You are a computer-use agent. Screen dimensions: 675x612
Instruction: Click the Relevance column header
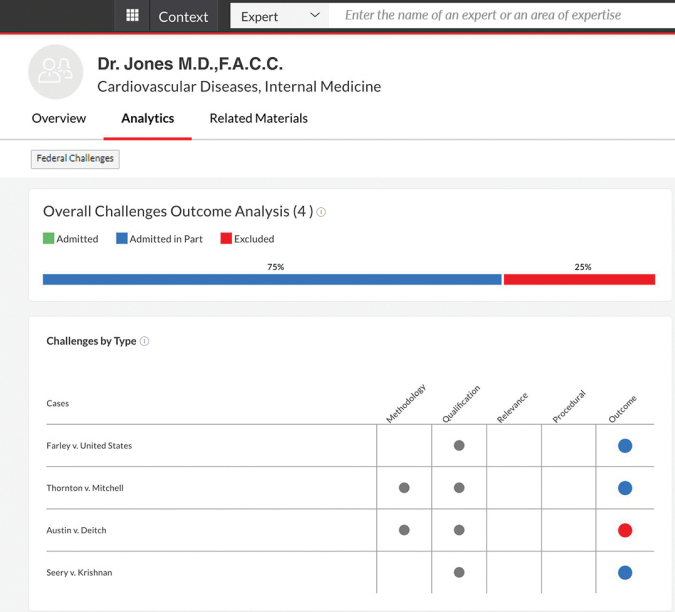pos(512,408)
